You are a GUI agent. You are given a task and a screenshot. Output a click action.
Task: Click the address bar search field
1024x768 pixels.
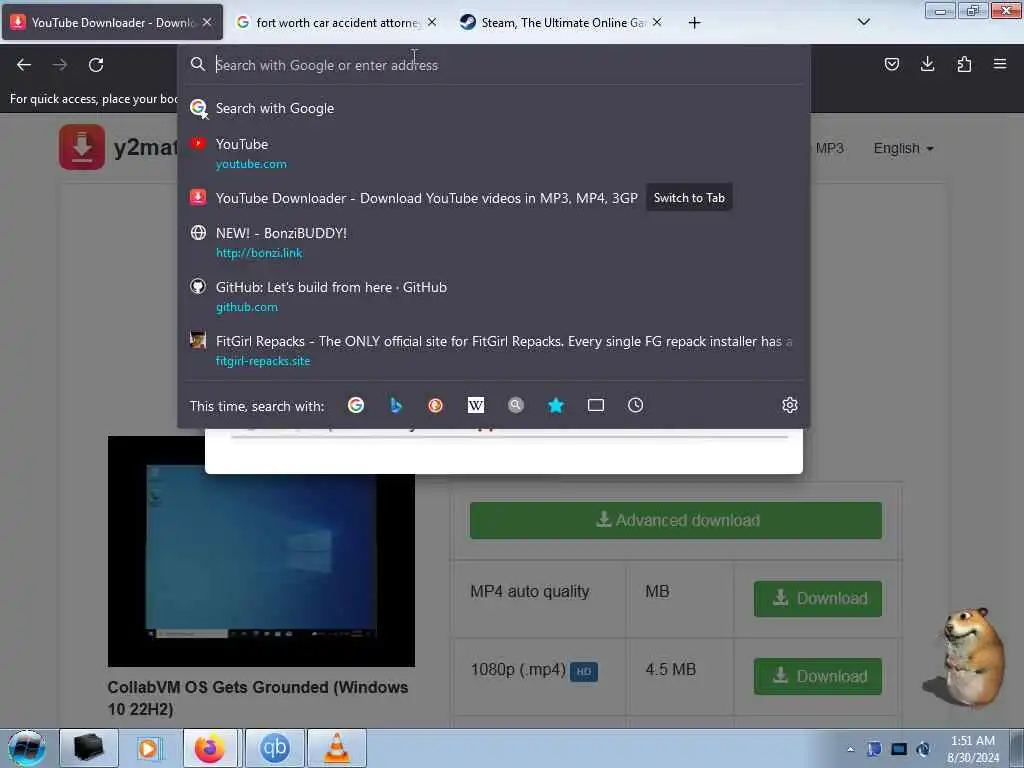pos(493,65)
